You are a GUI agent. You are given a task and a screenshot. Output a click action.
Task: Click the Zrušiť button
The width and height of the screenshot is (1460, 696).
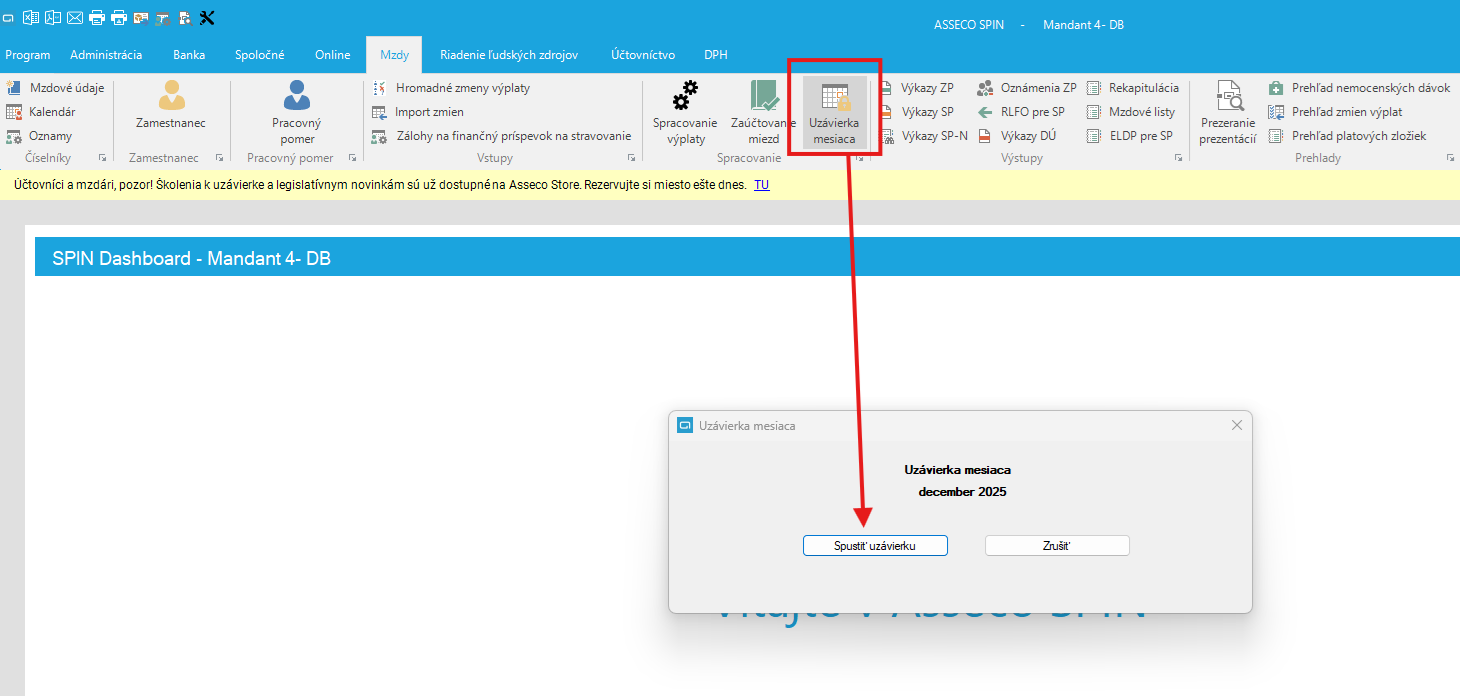click(x=1057, y=546)
